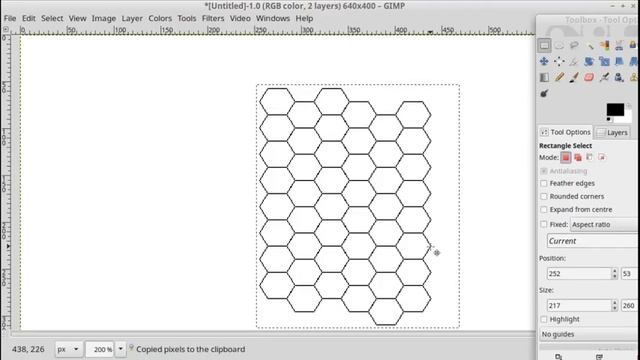Switch to the Layers tab

click(612, 133)
